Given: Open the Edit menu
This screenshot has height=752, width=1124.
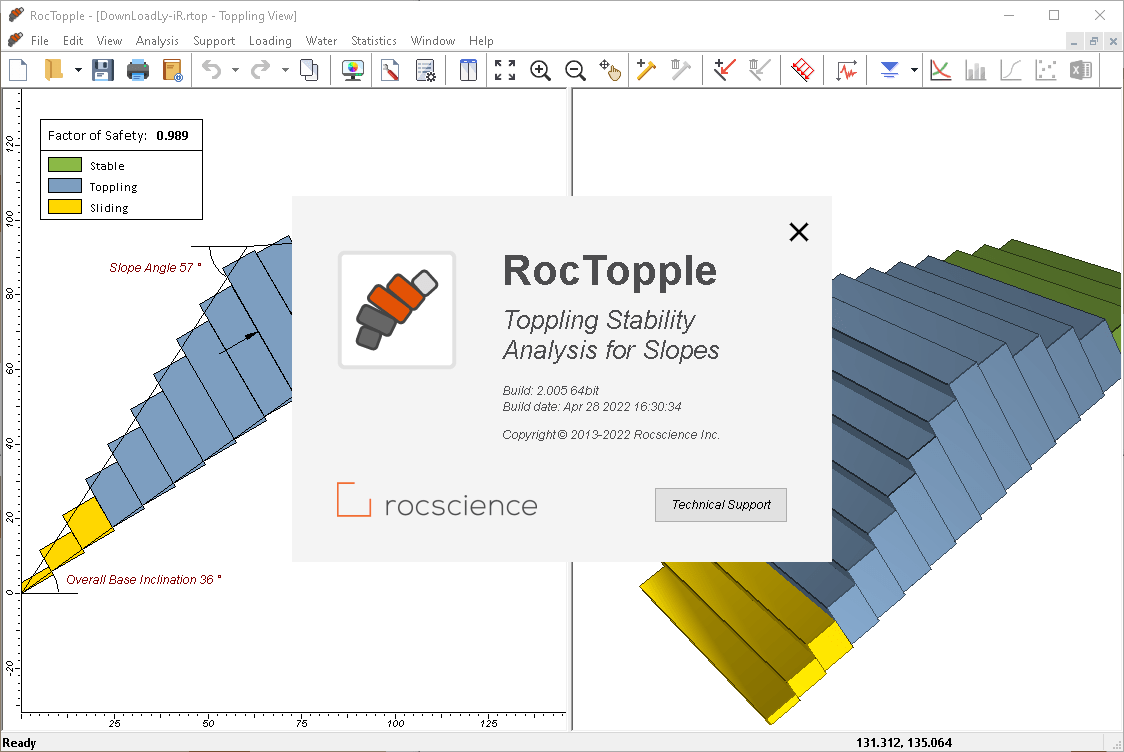Looking at the screenshot, I should (72, 41).
